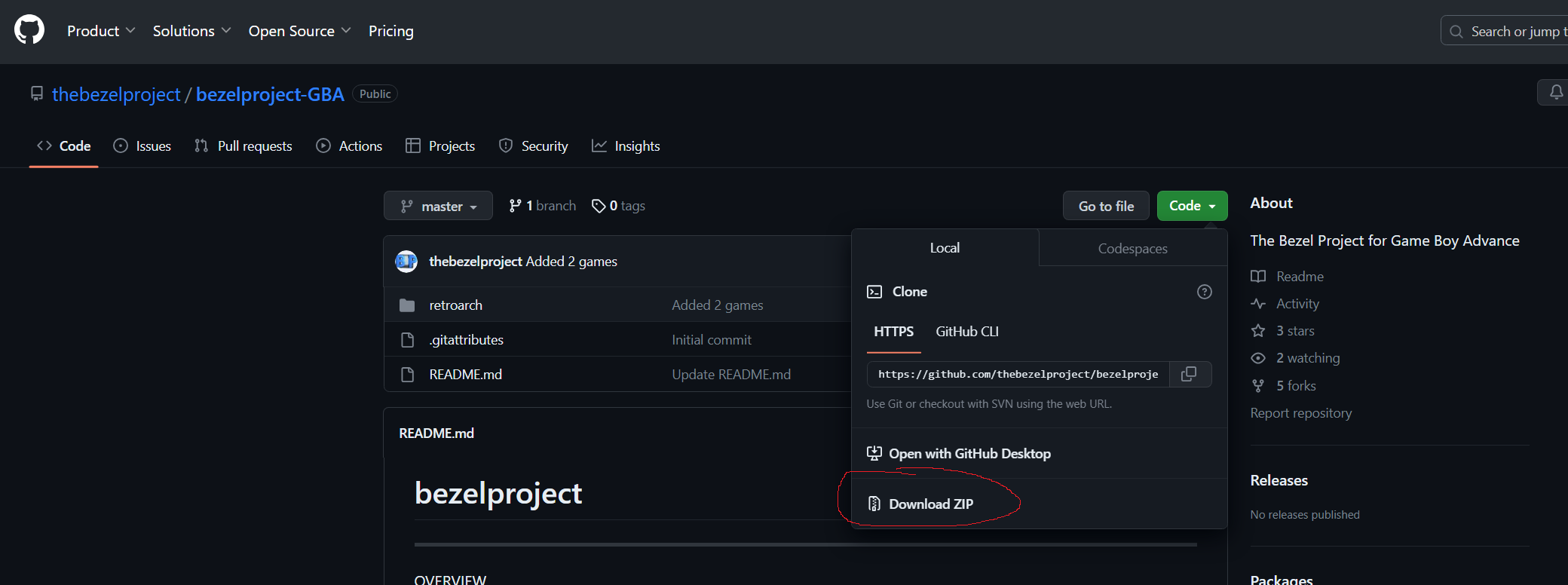View the 0 tags link

[619, 206]
